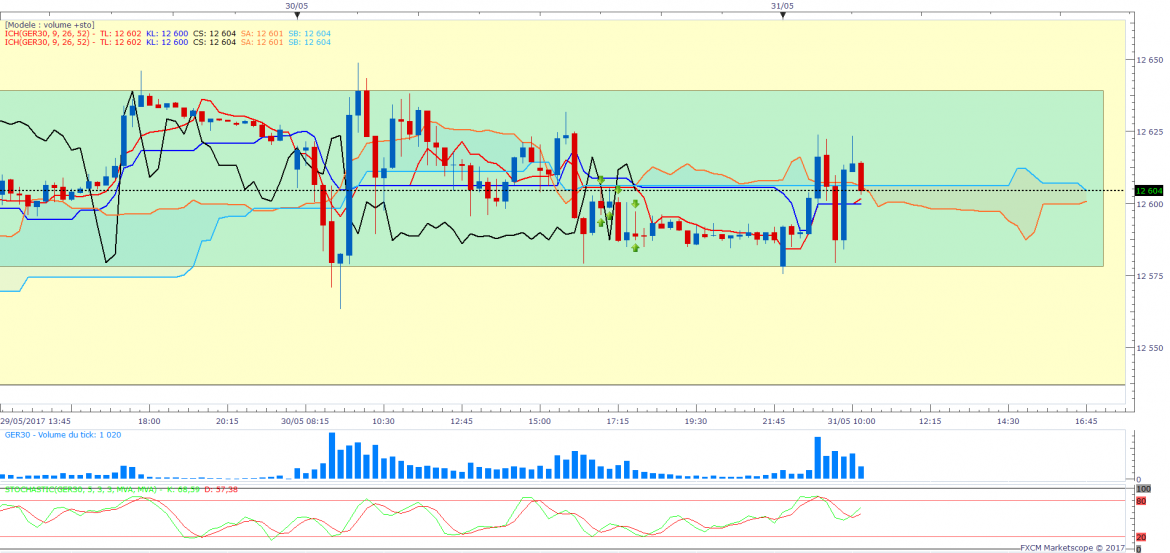Click the current price tag 12 604
The width and height of the screenshot is (1170, 553).
click(1149, 191)
